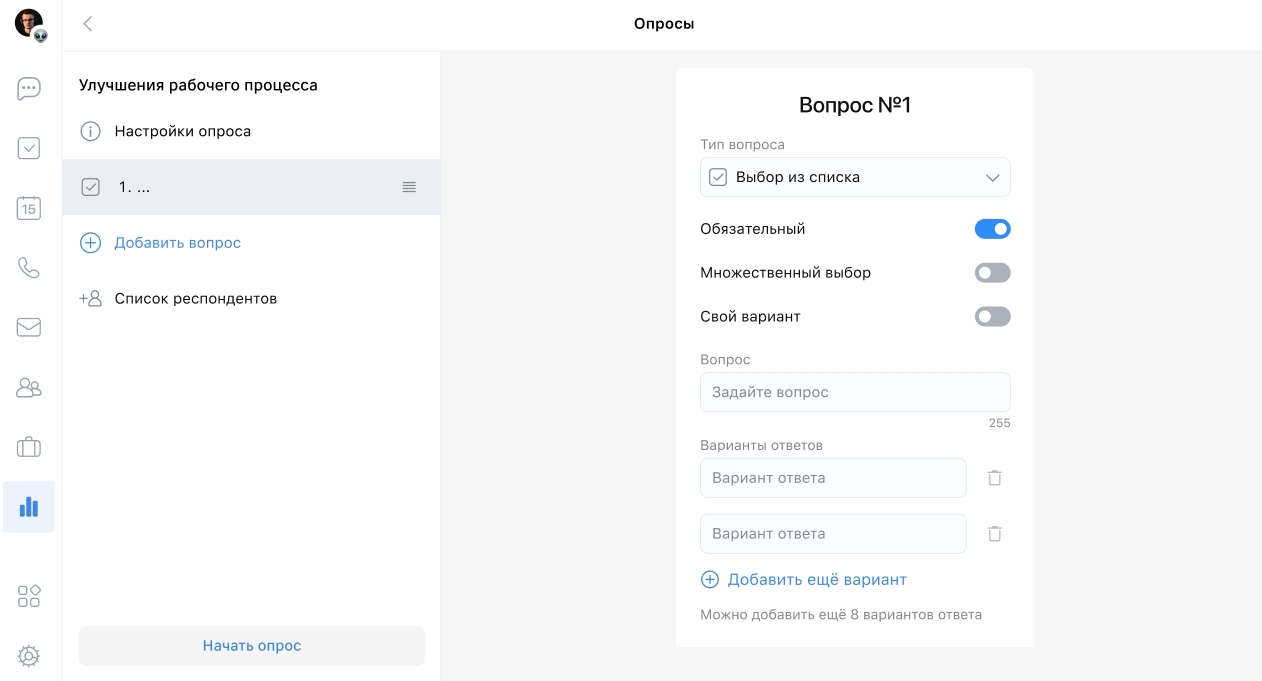Grab the question reorder handle
Image resolution: width=1262 pixels, height=681 pixels.
point(409,187)
